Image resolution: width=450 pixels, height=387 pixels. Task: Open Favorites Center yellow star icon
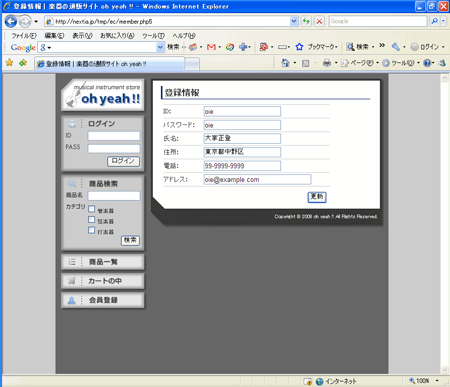(9, 62)
